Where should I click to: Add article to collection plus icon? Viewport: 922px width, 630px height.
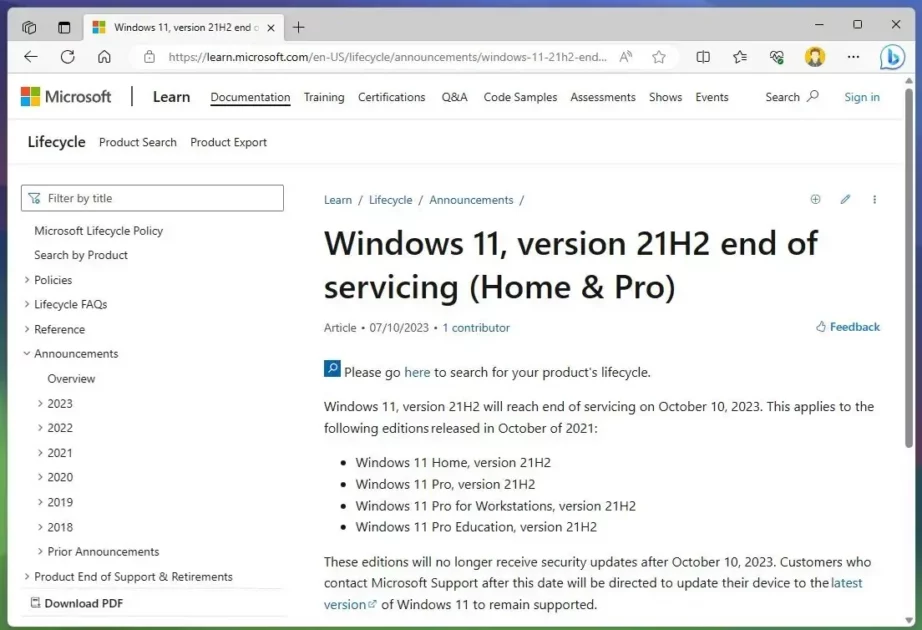pos(815,199)
